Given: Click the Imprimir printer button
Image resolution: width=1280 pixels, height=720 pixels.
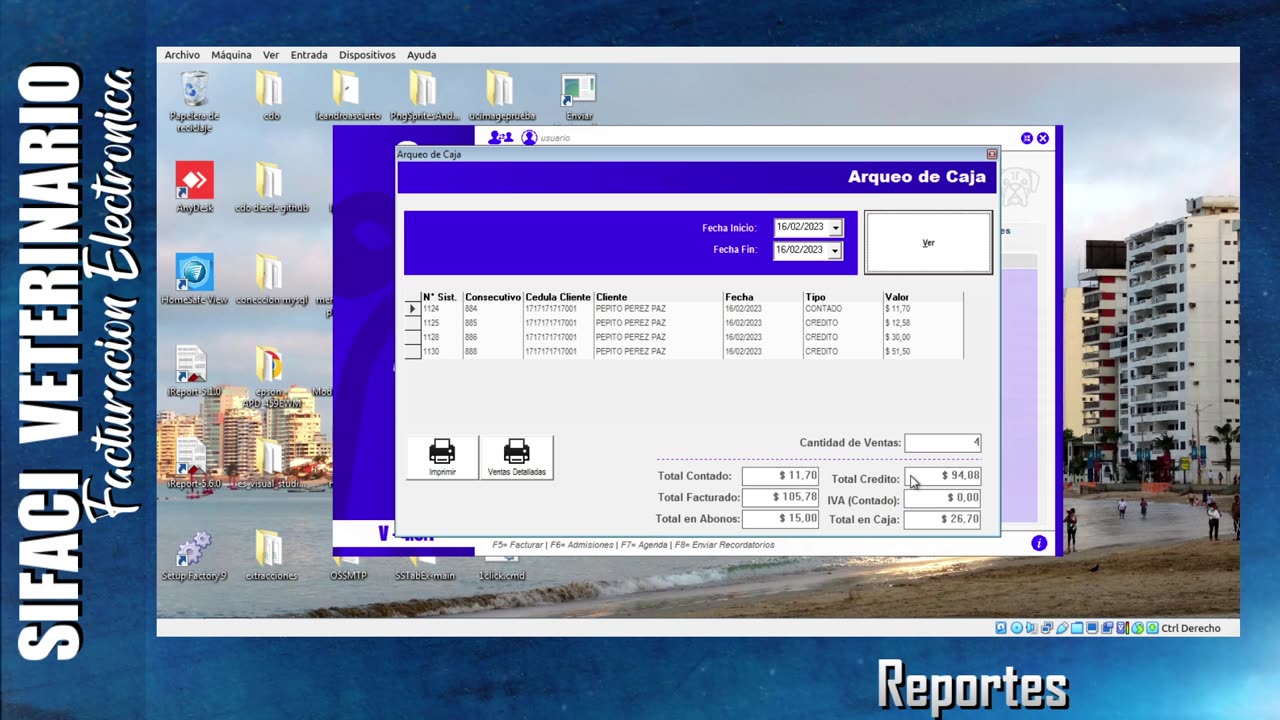Looking at the screenshot, I should (442, 457).
